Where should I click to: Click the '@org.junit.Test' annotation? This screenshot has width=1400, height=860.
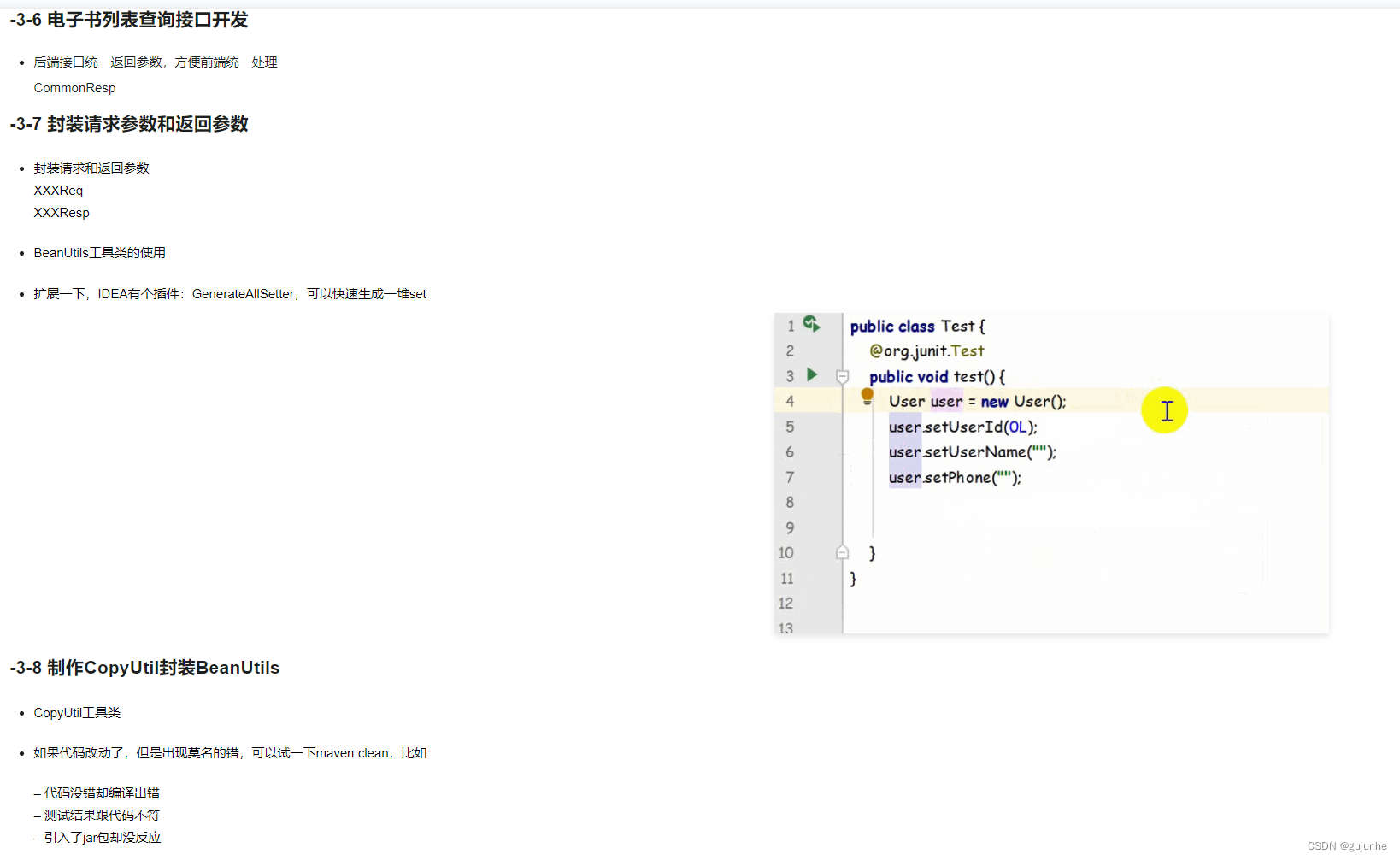[926, 351]
